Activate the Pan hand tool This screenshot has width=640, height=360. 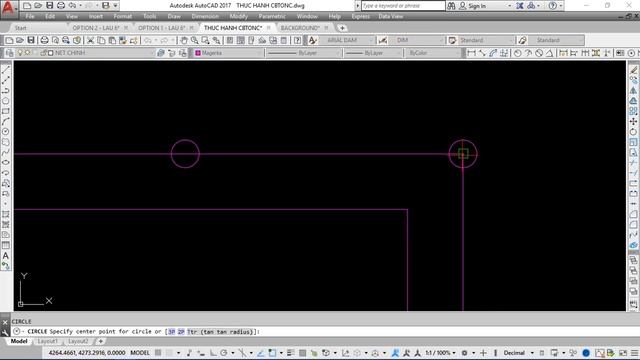pos(184,40)
